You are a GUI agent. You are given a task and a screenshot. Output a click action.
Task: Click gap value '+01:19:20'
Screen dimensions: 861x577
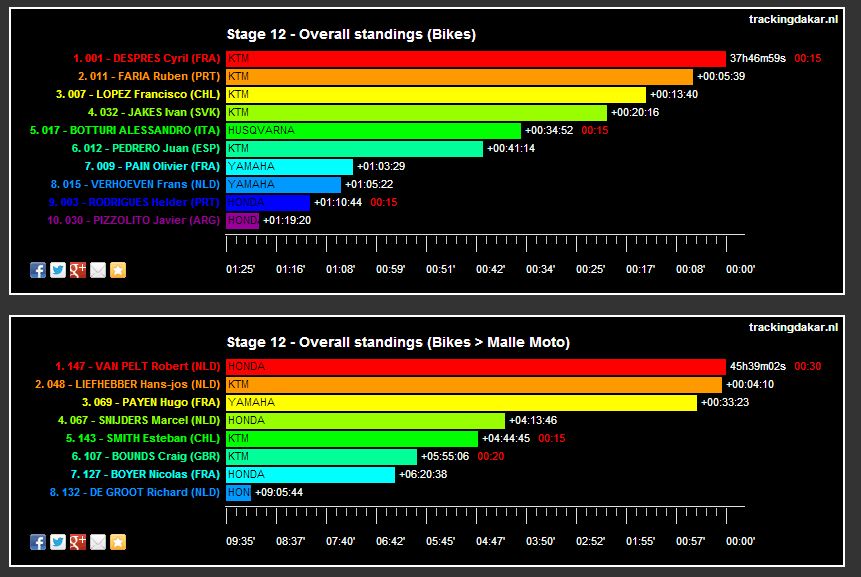287,220
